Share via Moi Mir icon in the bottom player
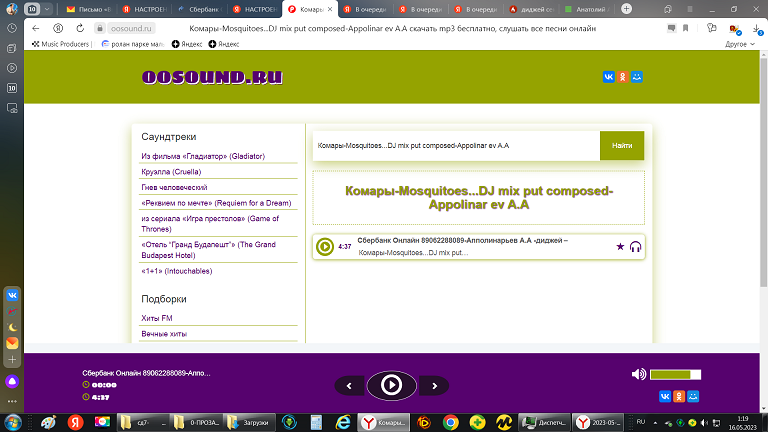Image resolution: width=768 pixels, height=432 pixels. [693, 396]
